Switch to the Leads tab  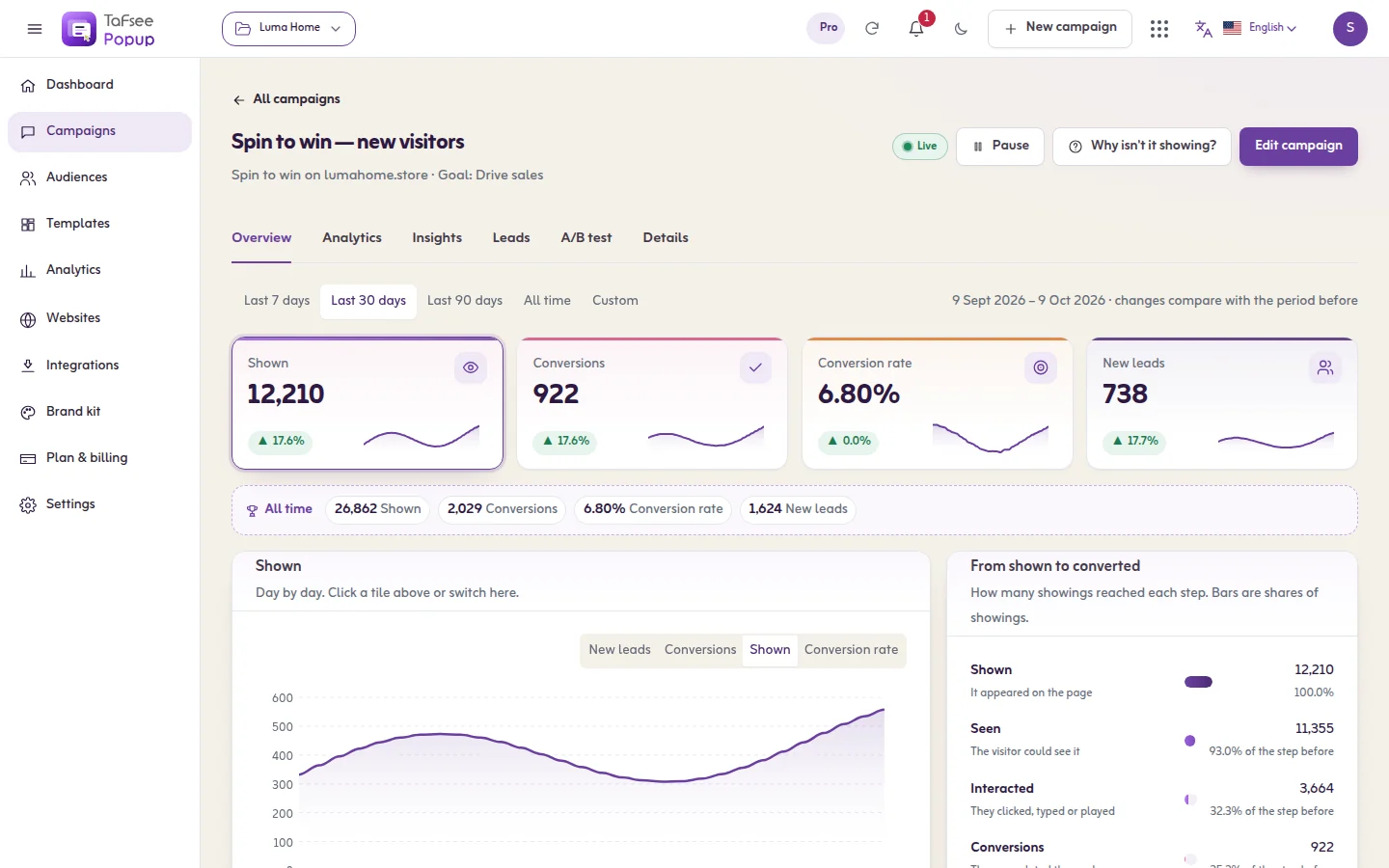click(511, 238)
